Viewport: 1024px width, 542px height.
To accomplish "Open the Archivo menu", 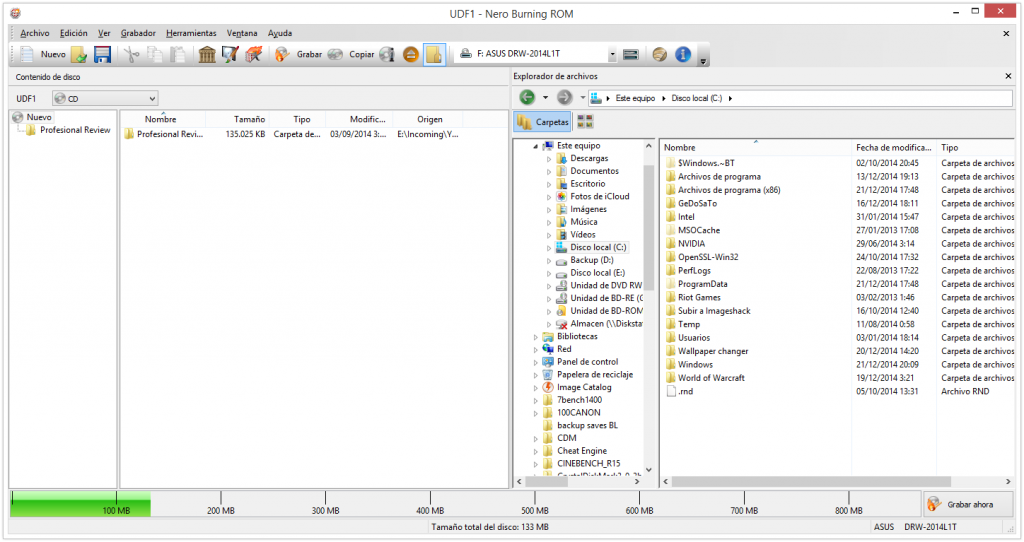I will (x=35, y=33).
